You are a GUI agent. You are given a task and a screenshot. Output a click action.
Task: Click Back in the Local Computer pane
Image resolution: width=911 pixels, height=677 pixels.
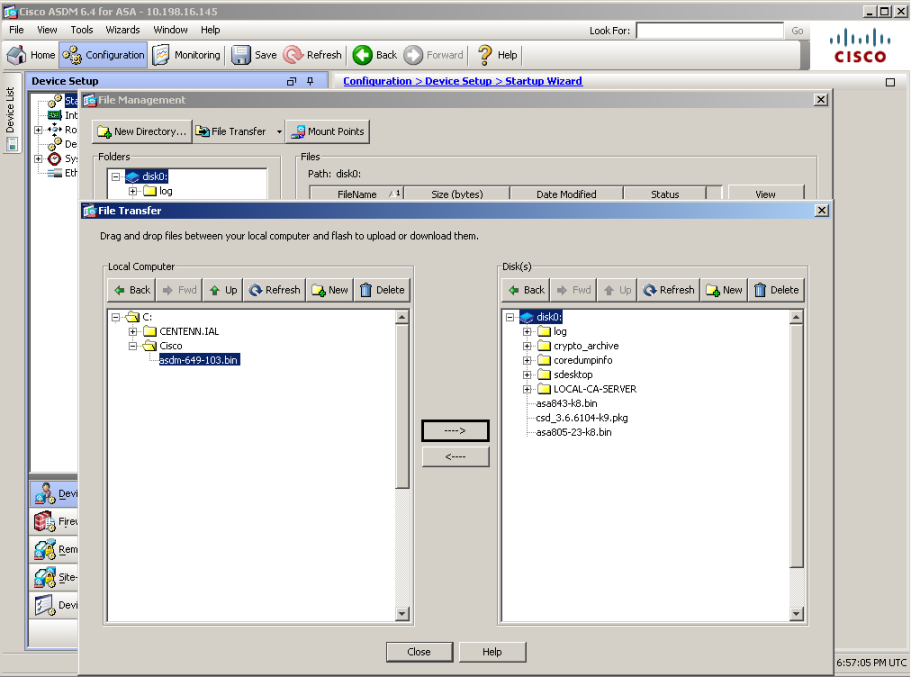pyautogui.click(x=132, y=290)
